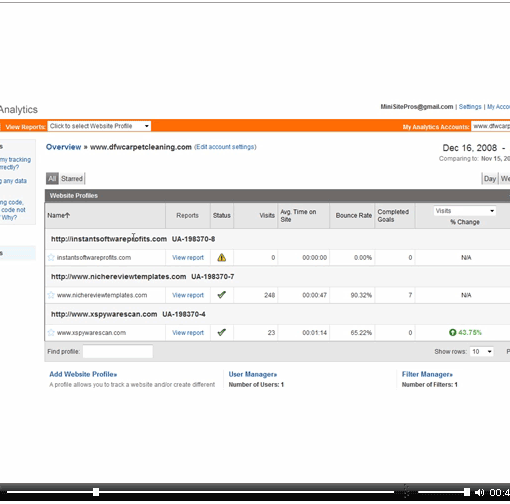Image resolution: width=510 pixels, height=504 pixels.
Task: Click the http://www.nichereviewtemplates.com UA-198370-7 heading
Action: [143, 277]
